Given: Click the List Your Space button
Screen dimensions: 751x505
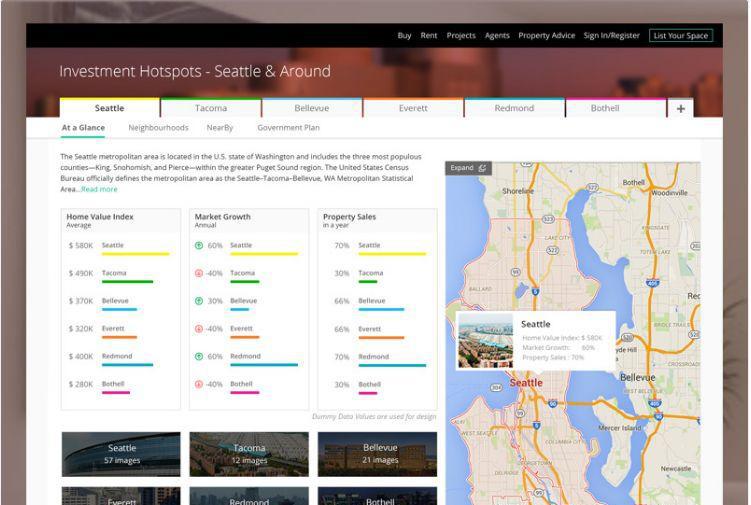Looking at the screenshot, I should [x=681, y=35].
